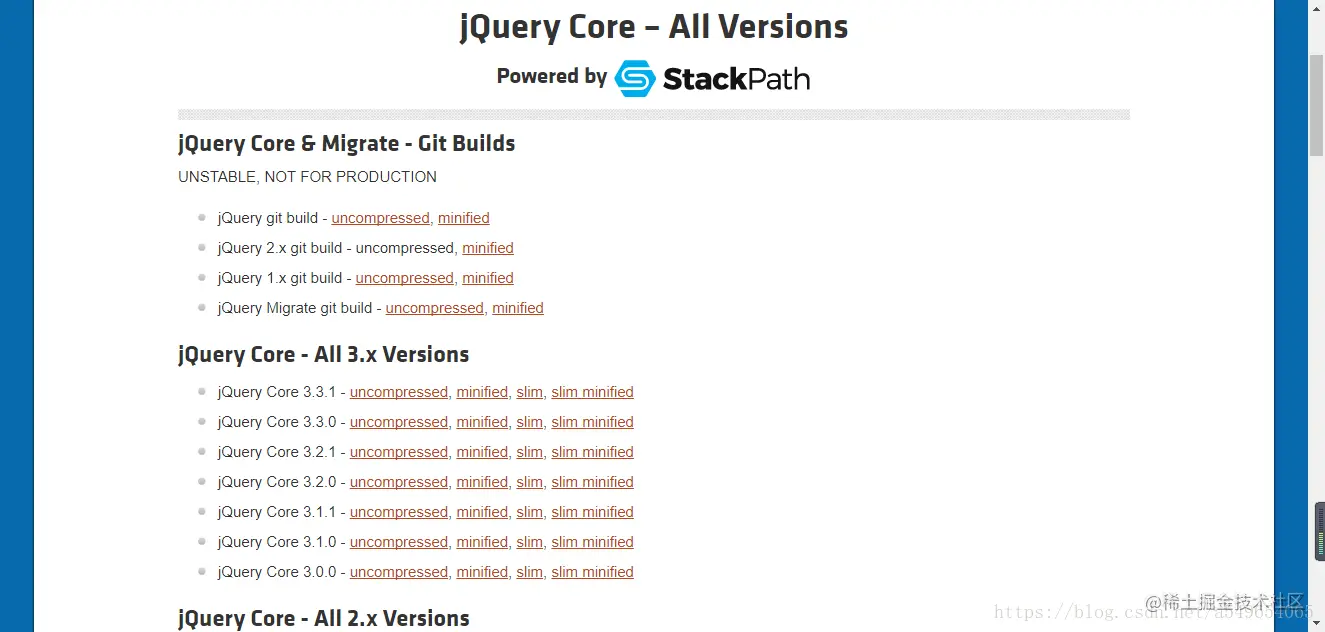Image resolution: width=1325 pixels, height=632 pixels.
Task: Open jQuery Migrate git build minified link
Action: tap(518, 308)
